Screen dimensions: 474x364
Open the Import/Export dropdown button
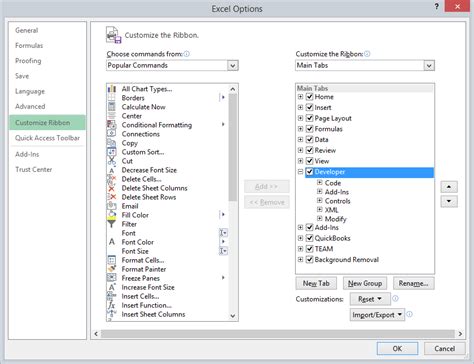(377, 315)
